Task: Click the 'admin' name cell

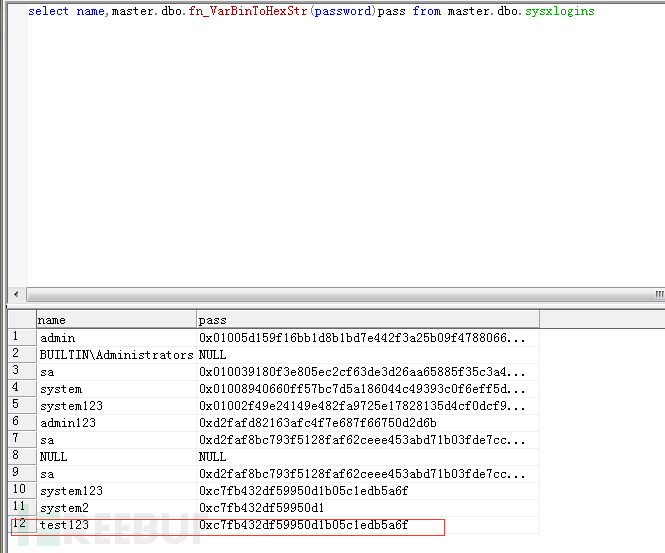Action: [57, 338]
